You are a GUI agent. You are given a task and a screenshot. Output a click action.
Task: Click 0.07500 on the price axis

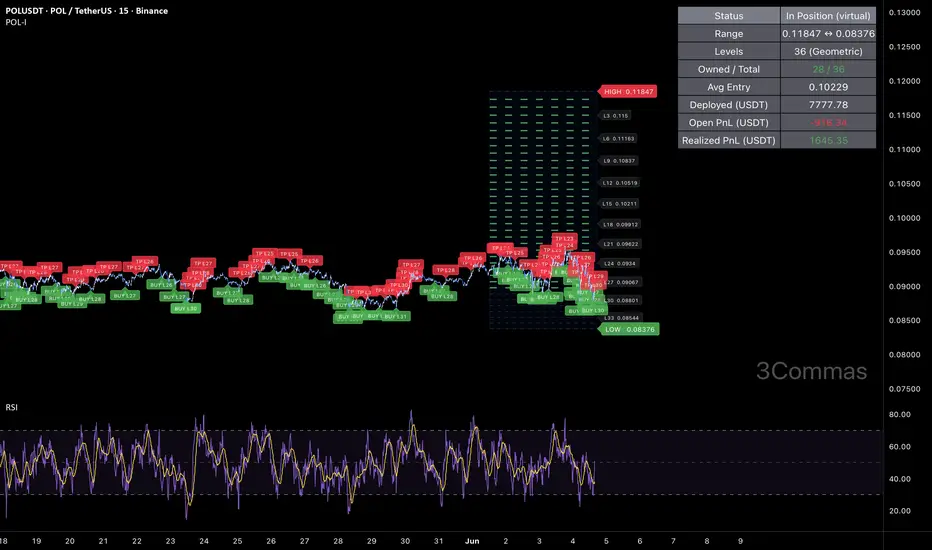coord(905,389)
